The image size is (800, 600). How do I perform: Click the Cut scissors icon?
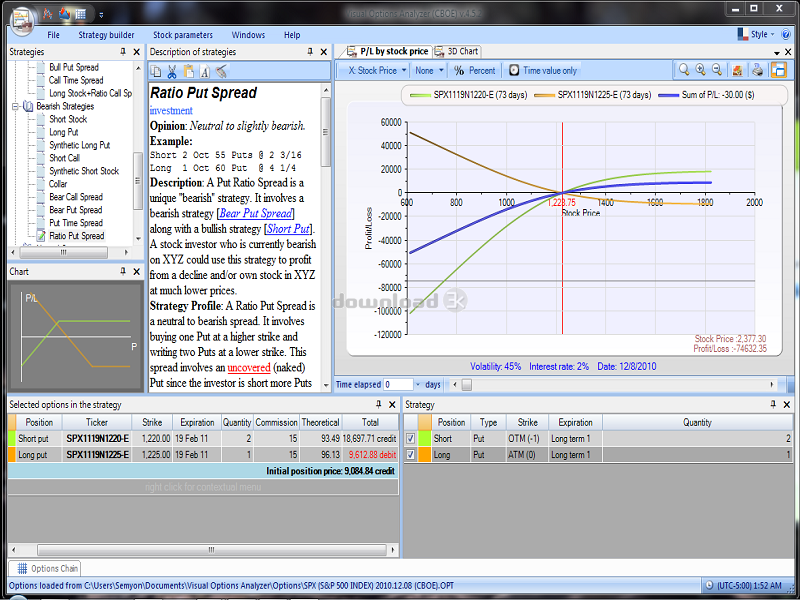pyautogui.click(x=172, y=71)
